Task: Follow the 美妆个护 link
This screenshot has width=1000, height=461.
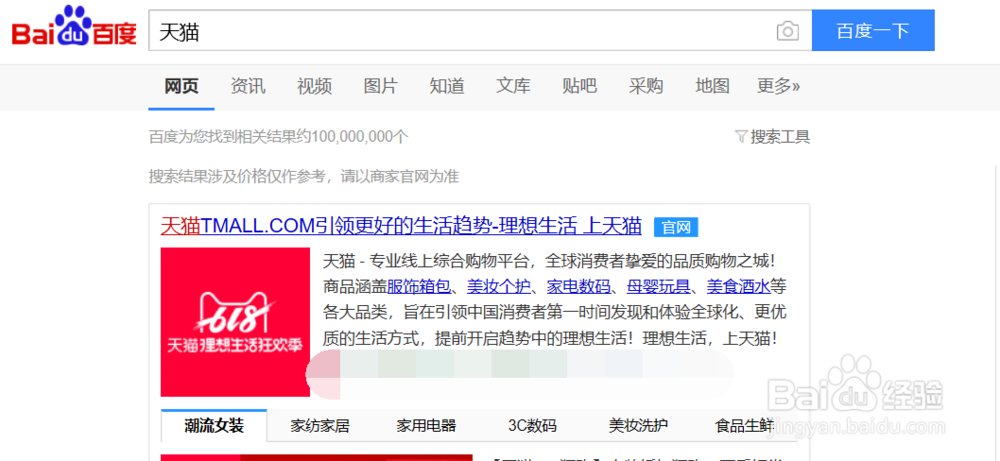Action: pyautogui.click(x=499, y=287)
